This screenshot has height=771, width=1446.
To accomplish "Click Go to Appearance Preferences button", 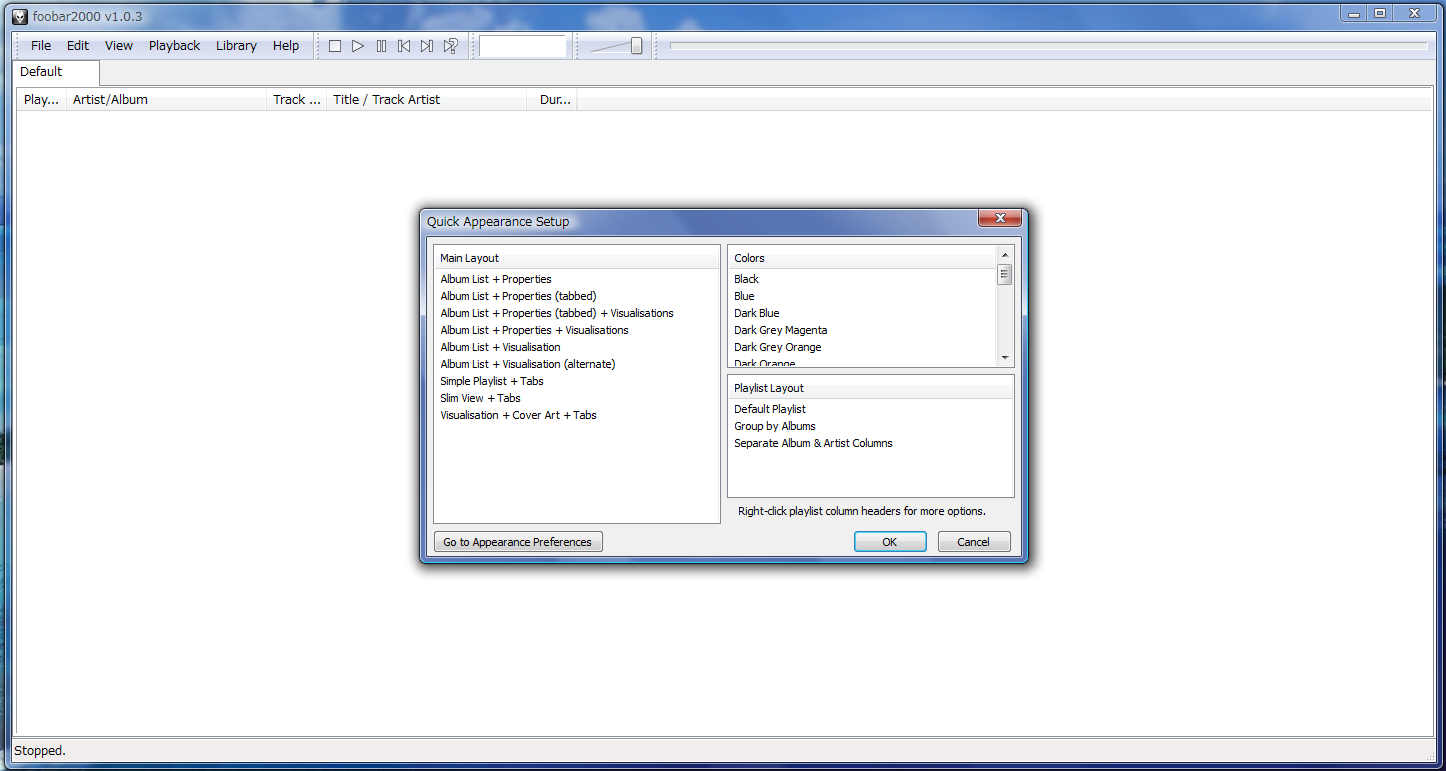I will pos(518,542).
